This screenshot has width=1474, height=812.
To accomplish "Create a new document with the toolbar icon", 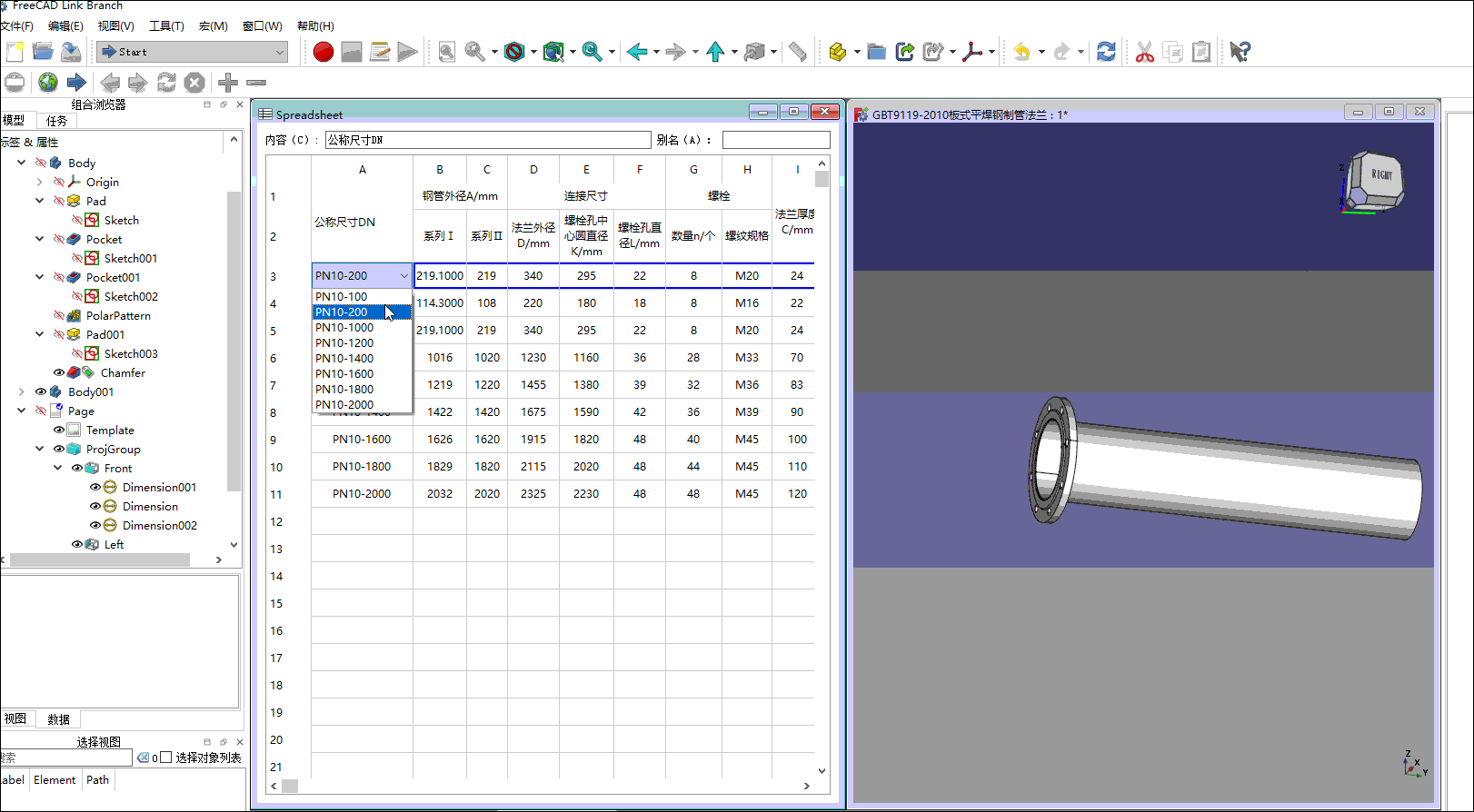I will pyautogui.click(x=15, y=52).
